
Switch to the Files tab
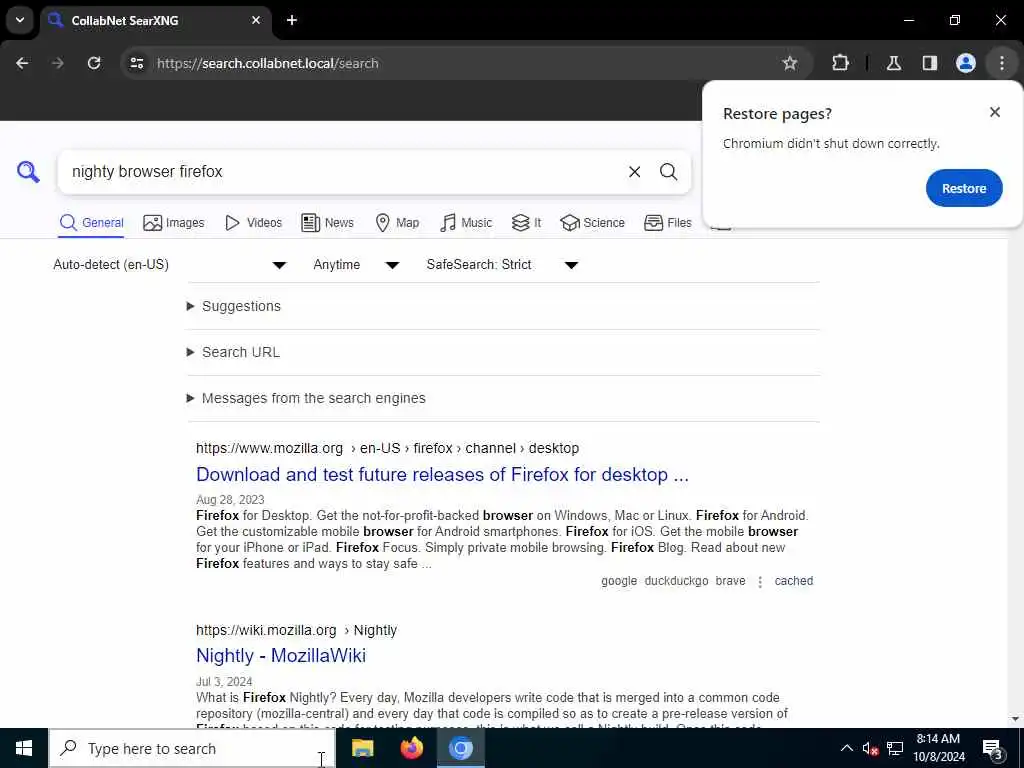(667, 223)
